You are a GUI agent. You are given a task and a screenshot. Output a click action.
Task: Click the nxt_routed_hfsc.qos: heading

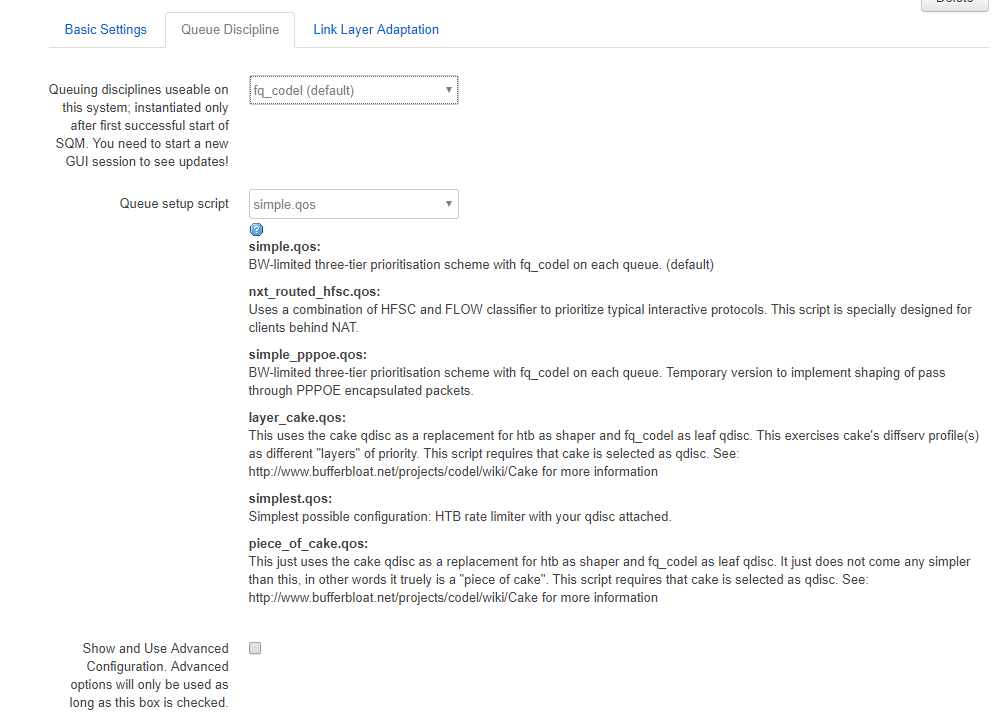(315, 292)
